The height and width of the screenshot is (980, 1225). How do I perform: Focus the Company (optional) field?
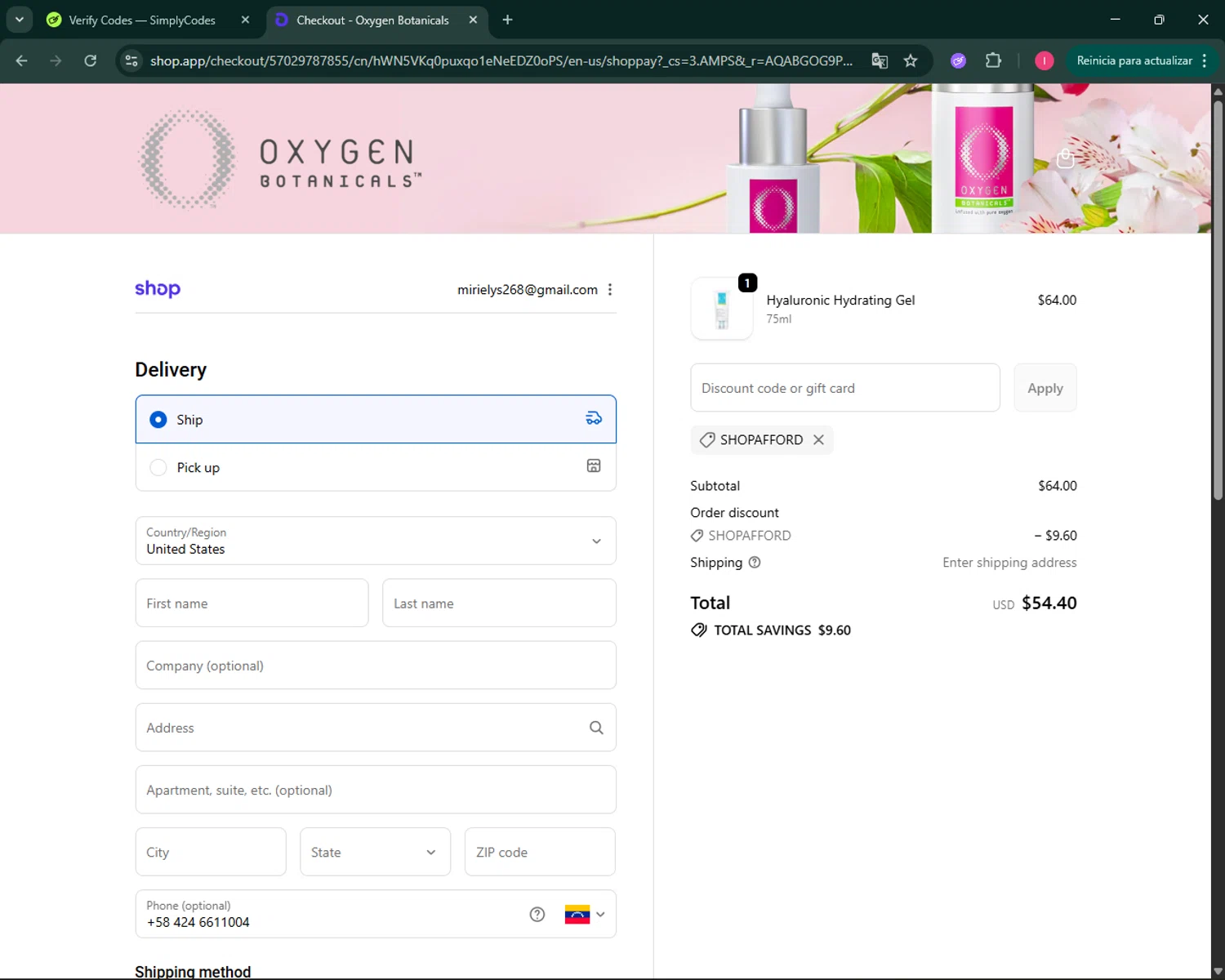coord(376,666)
